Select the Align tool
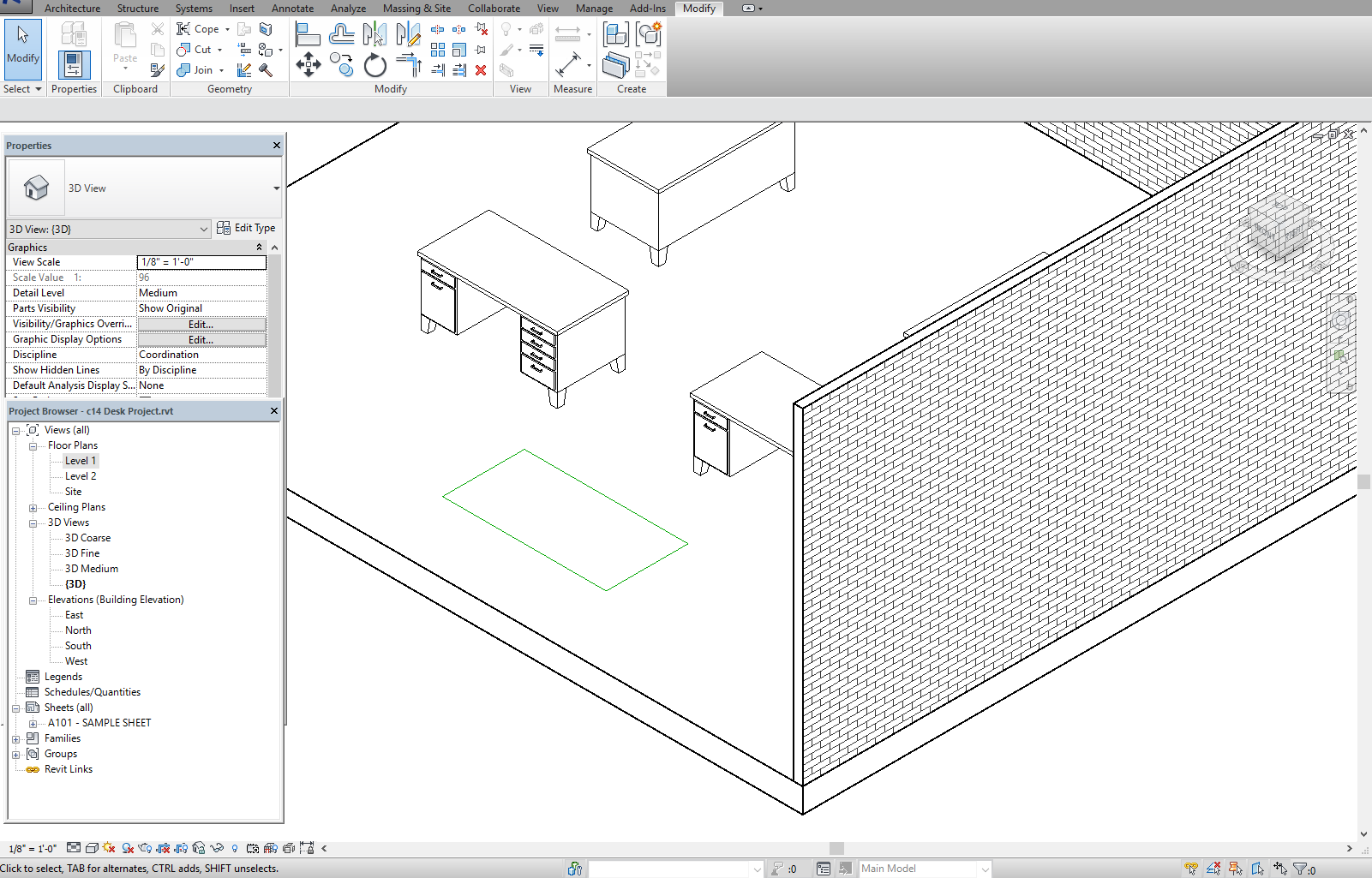 tap(308, 35)
